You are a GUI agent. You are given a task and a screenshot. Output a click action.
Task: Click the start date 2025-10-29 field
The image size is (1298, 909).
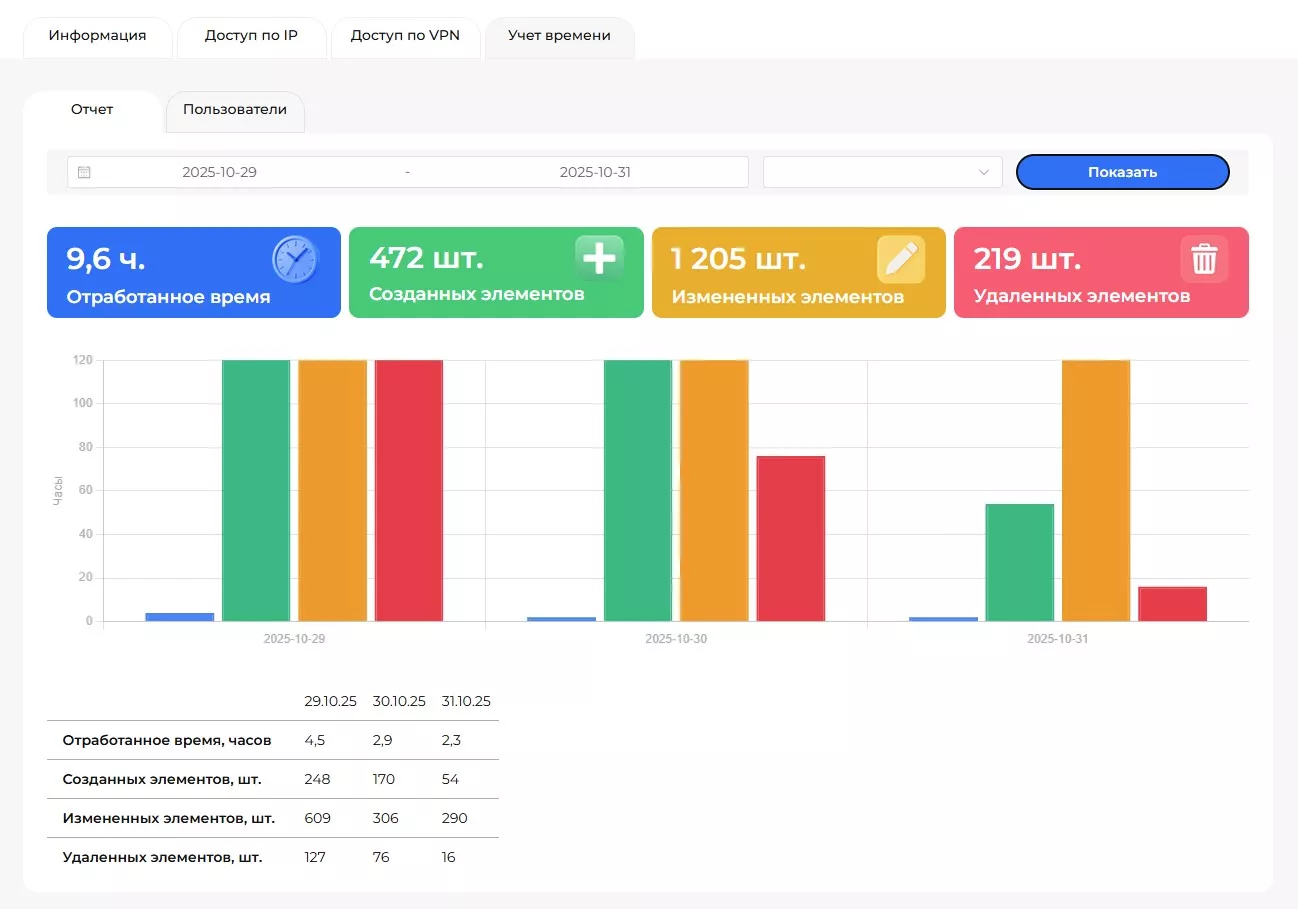pos(219,172)
